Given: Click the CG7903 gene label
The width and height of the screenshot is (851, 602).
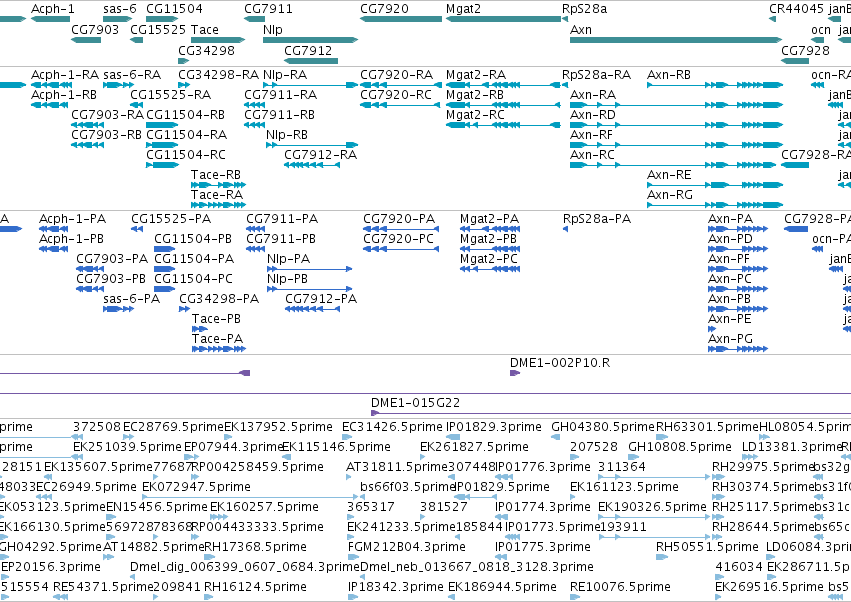Looking at the screenshot, I should (x=95, y=30).
